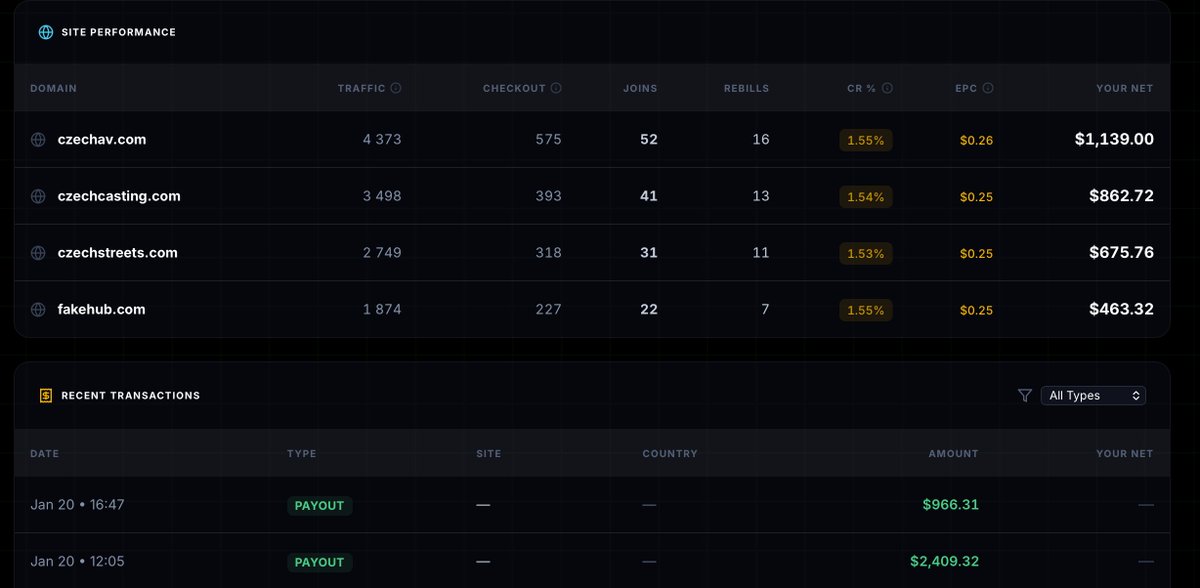Click the CHECKOUT column header
The width and height of the screenshot is (1200, 588).
tap(514, 88)
